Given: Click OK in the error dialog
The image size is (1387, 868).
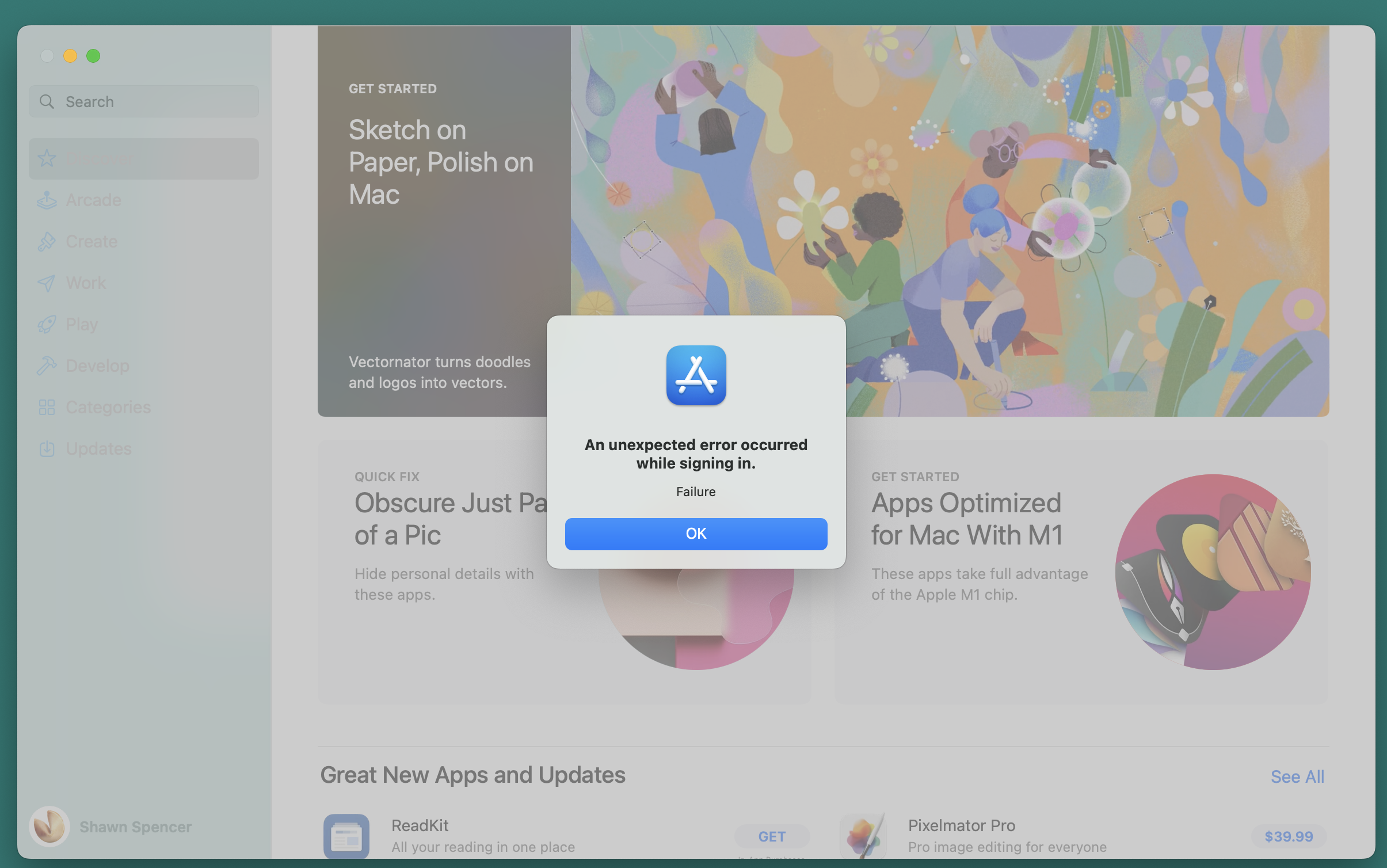Looking at the screenshot, I should tap(696, 534).
